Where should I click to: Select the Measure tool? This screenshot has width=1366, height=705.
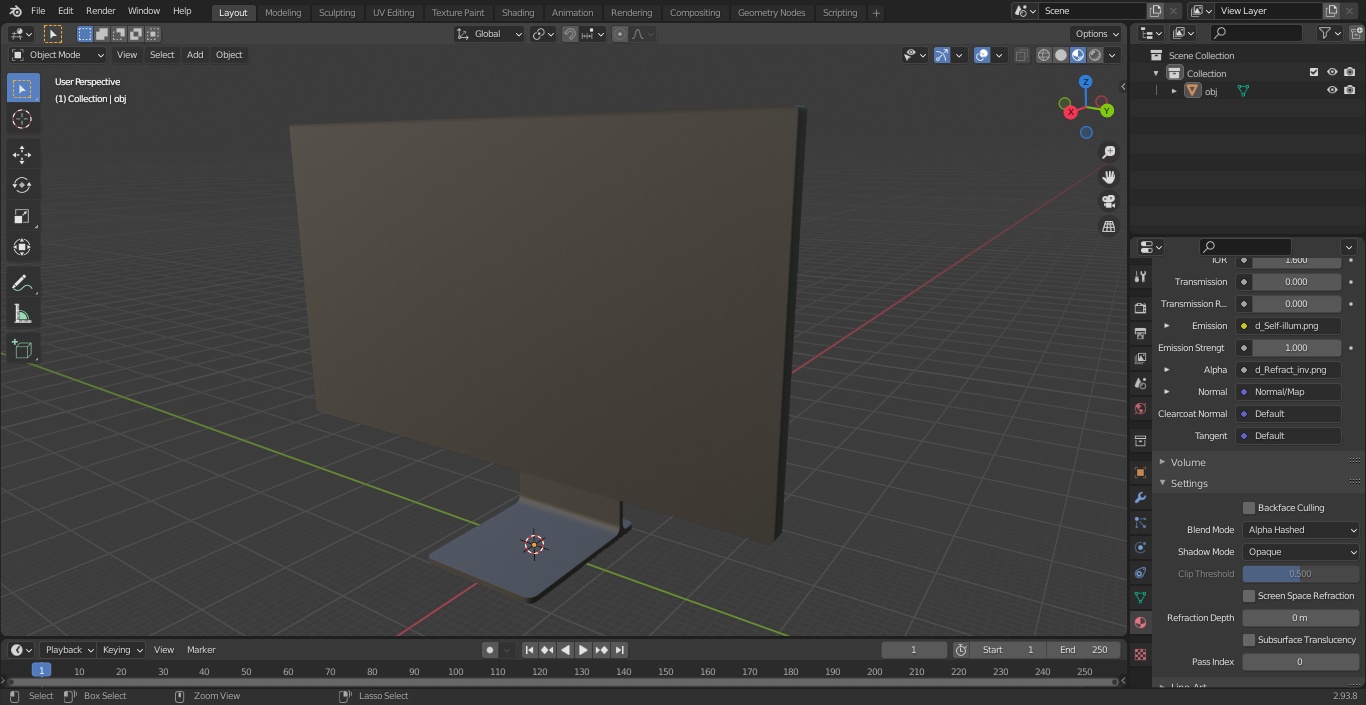coord(22,315)
